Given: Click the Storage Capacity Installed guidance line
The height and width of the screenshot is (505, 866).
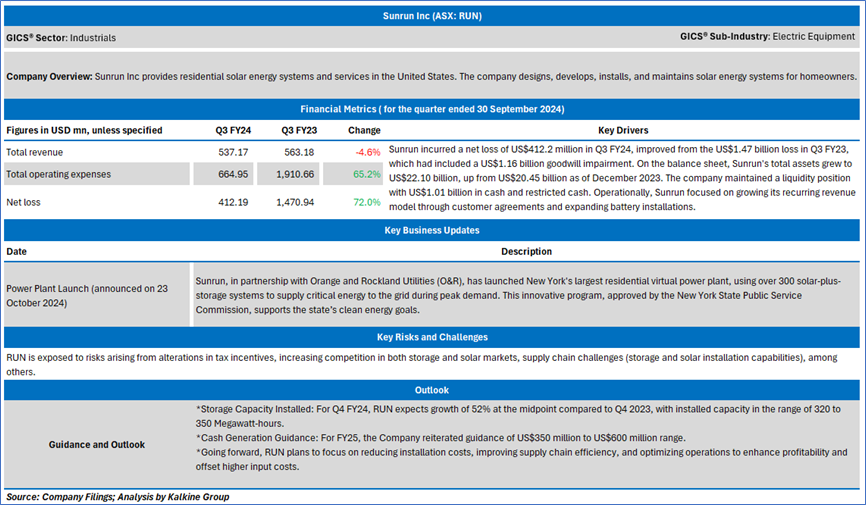Looking at the screenshot, I should point(518,416).
